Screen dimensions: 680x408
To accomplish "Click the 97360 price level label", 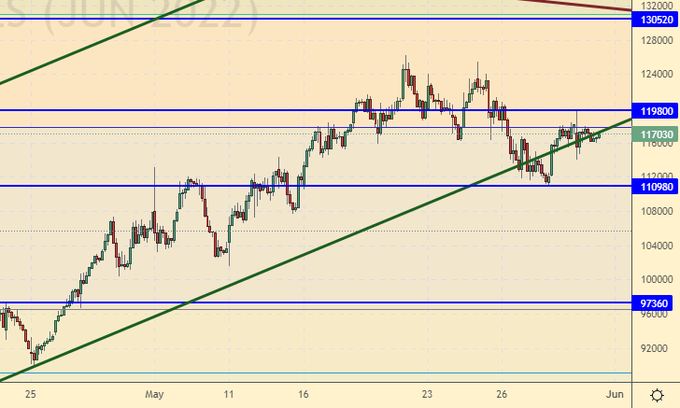I will (655, 303).
